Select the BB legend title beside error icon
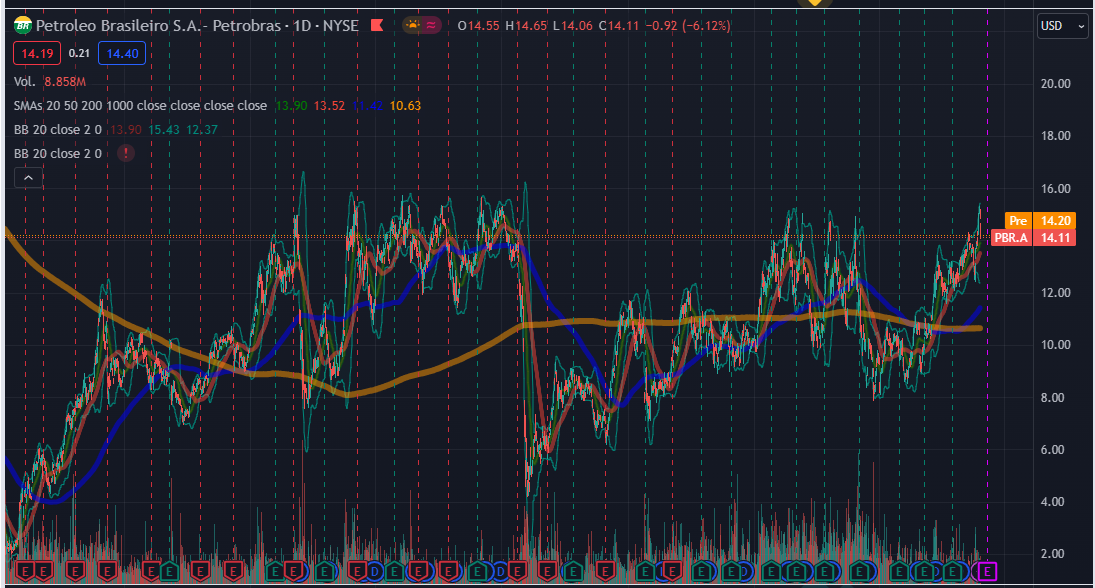Viewport: 1095px width, 588px height. coord(58,154)
